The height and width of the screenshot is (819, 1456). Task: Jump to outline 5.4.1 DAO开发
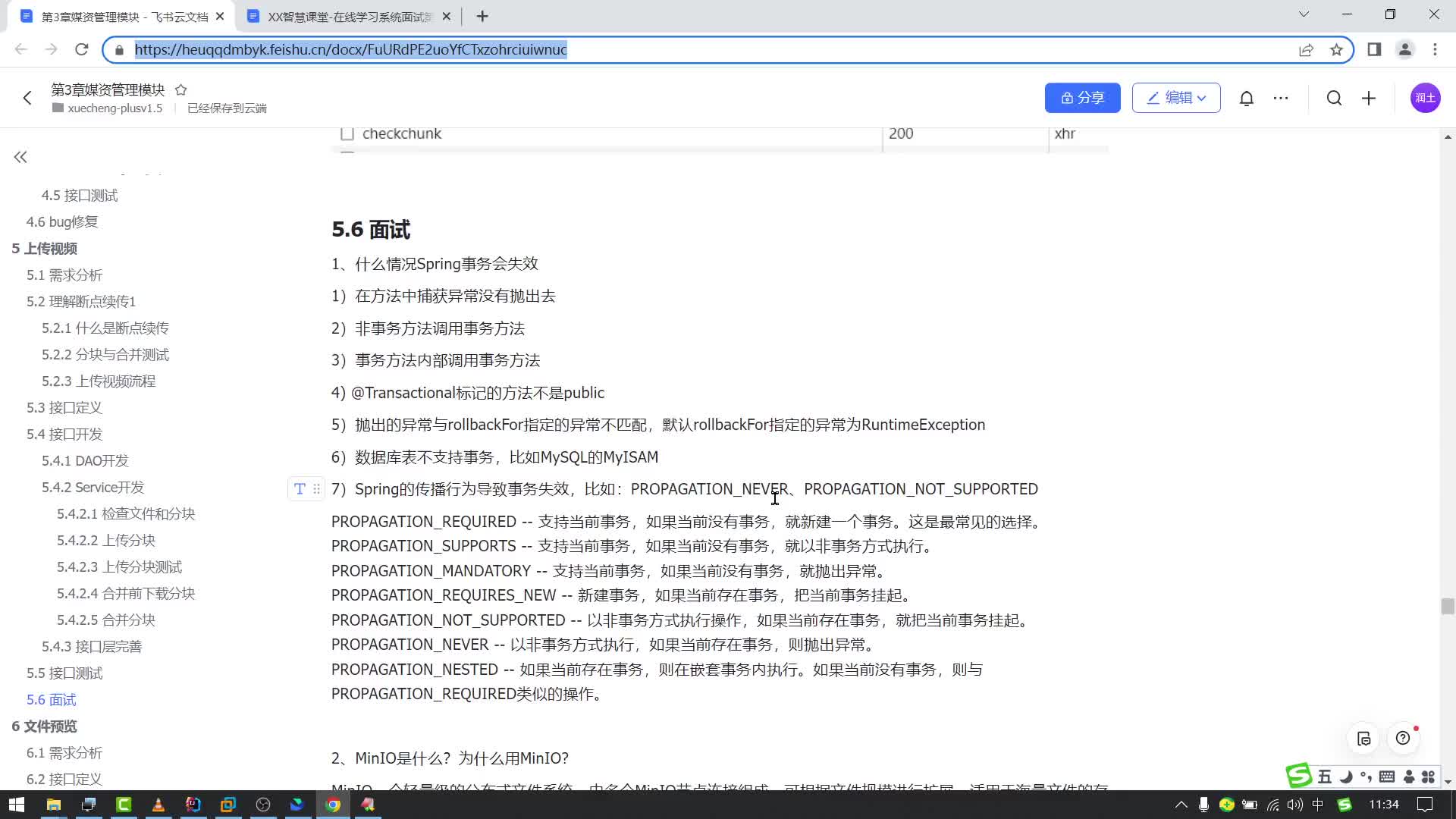(85, 461)
